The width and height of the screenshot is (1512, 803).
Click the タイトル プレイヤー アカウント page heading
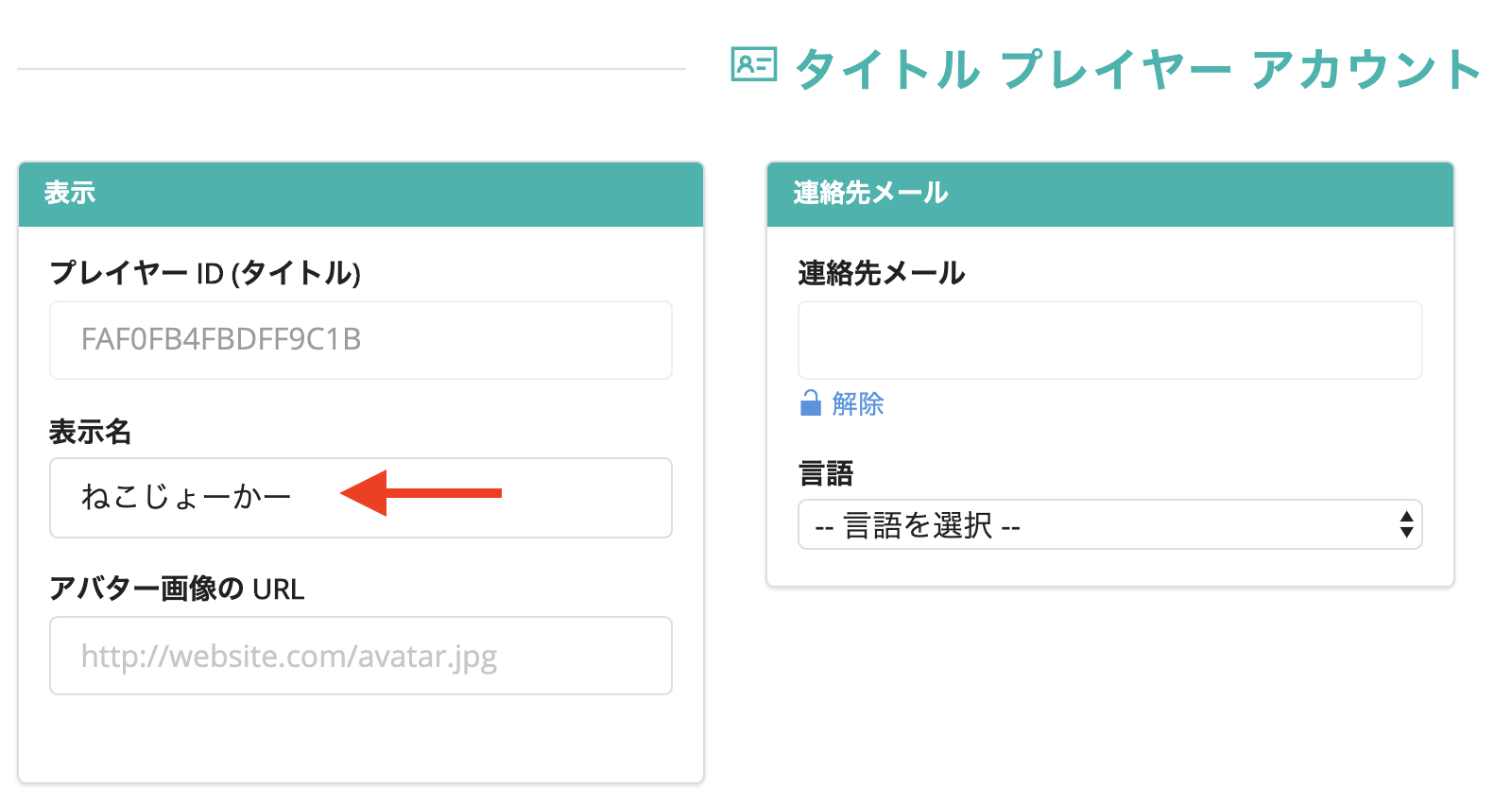1138,70
